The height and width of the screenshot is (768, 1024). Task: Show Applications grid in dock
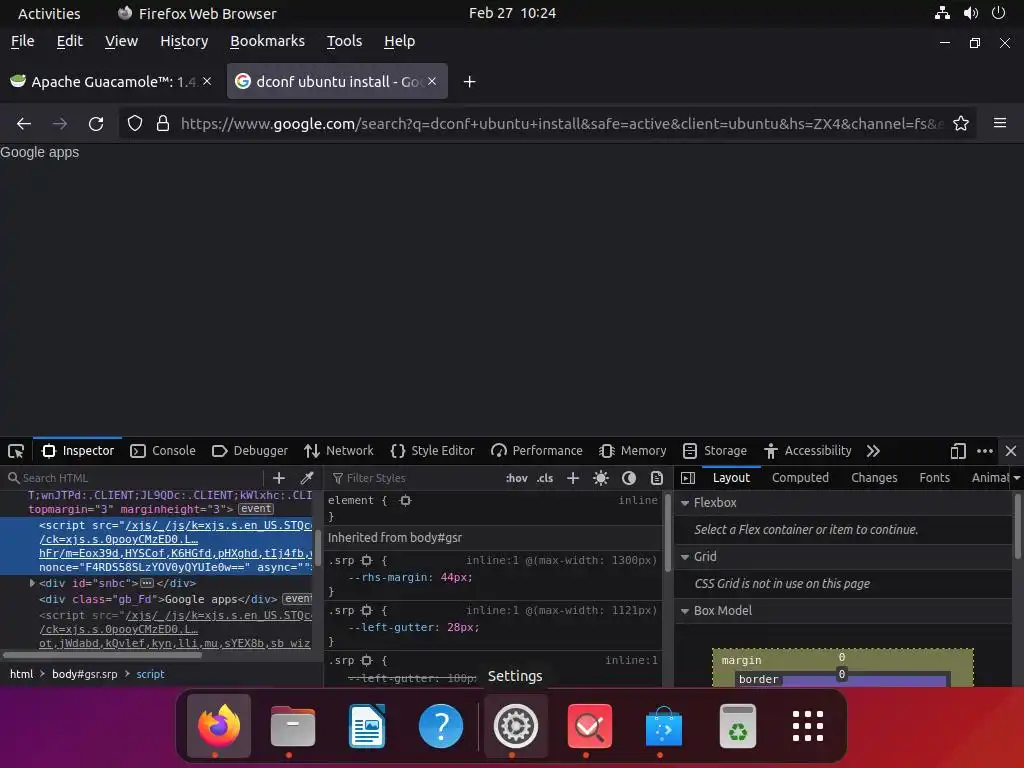pyautogui.click(x=808, y=726)
